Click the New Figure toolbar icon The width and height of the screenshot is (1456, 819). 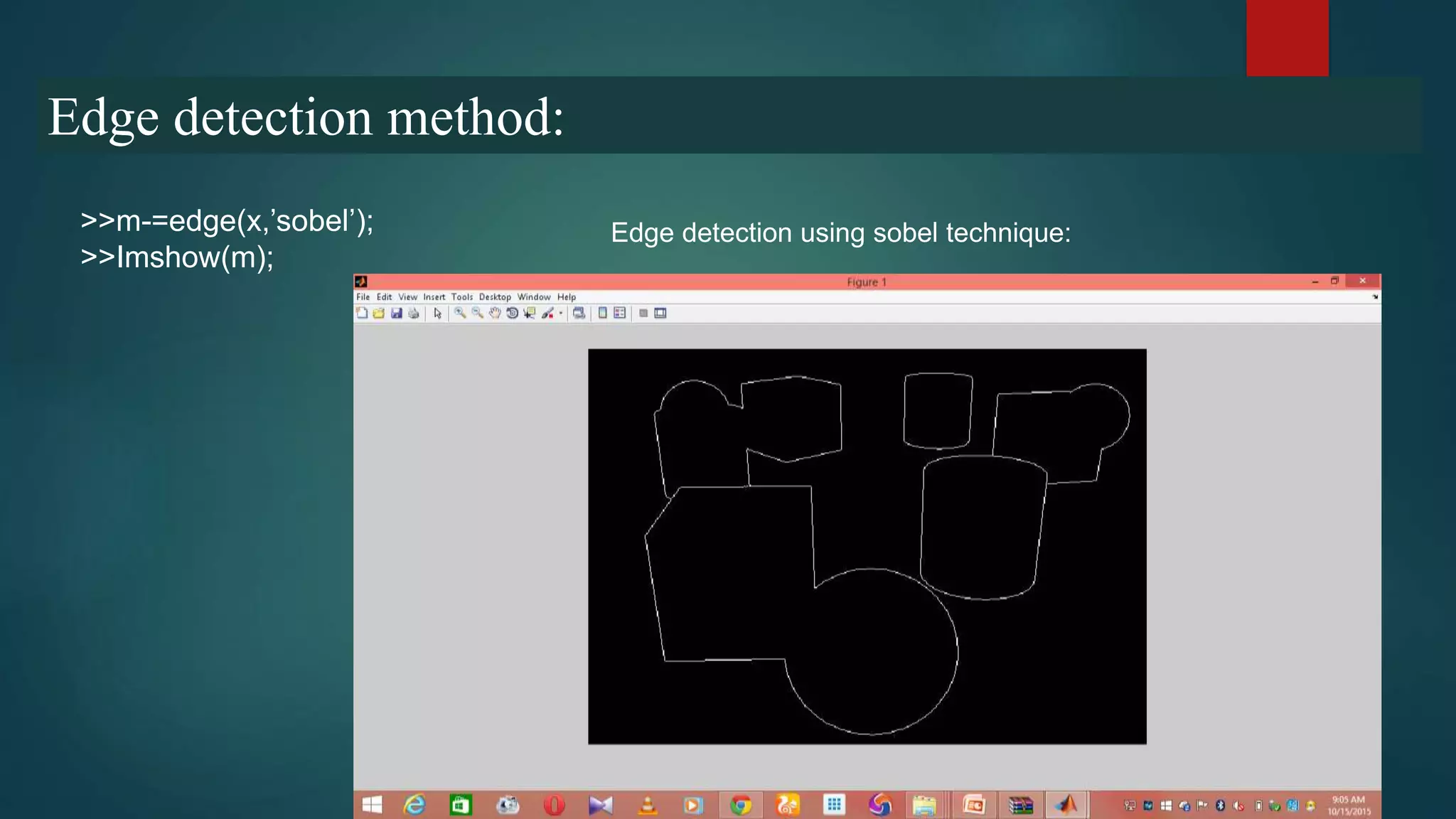(362, 313)
